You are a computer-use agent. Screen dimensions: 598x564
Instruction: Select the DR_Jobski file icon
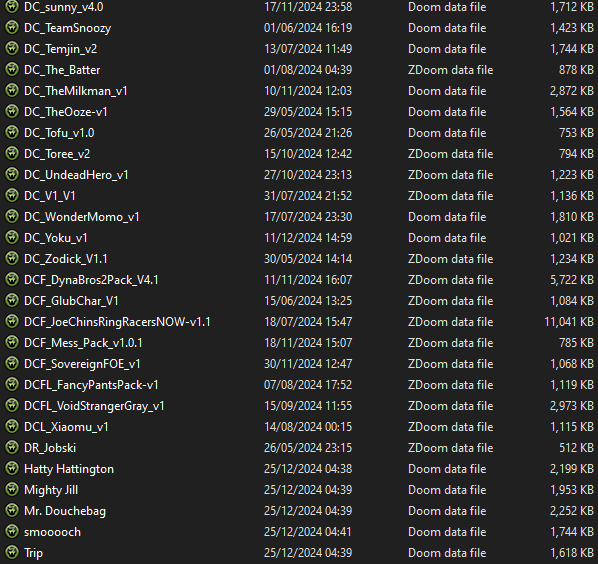(x=12, y=447)
